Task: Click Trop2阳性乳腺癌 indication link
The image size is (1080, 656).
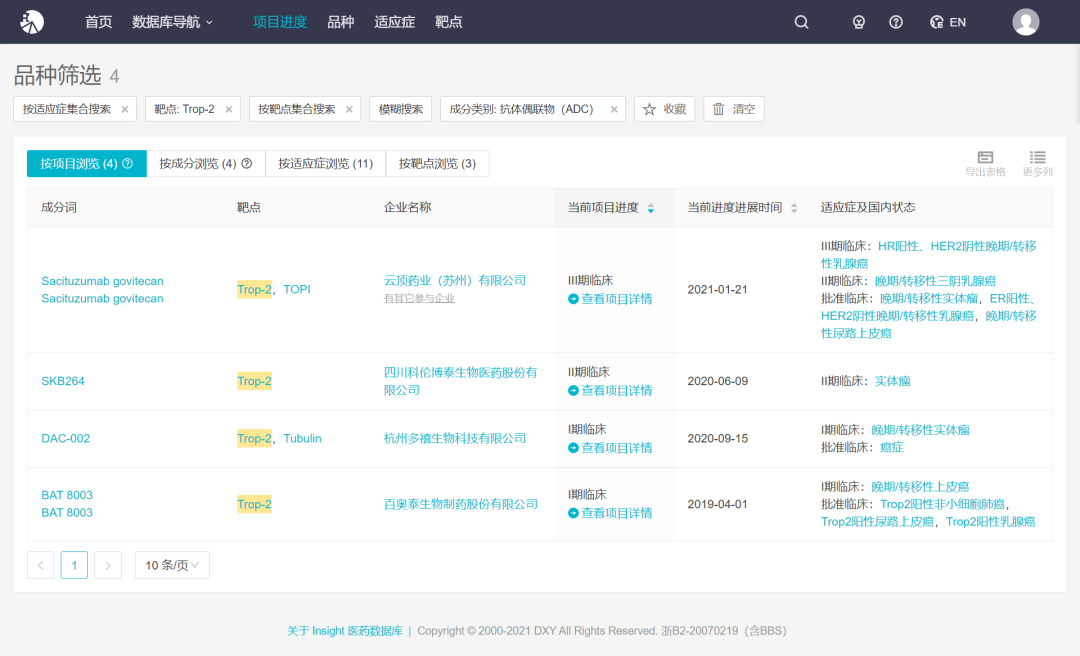Action: tap(990, 522)
